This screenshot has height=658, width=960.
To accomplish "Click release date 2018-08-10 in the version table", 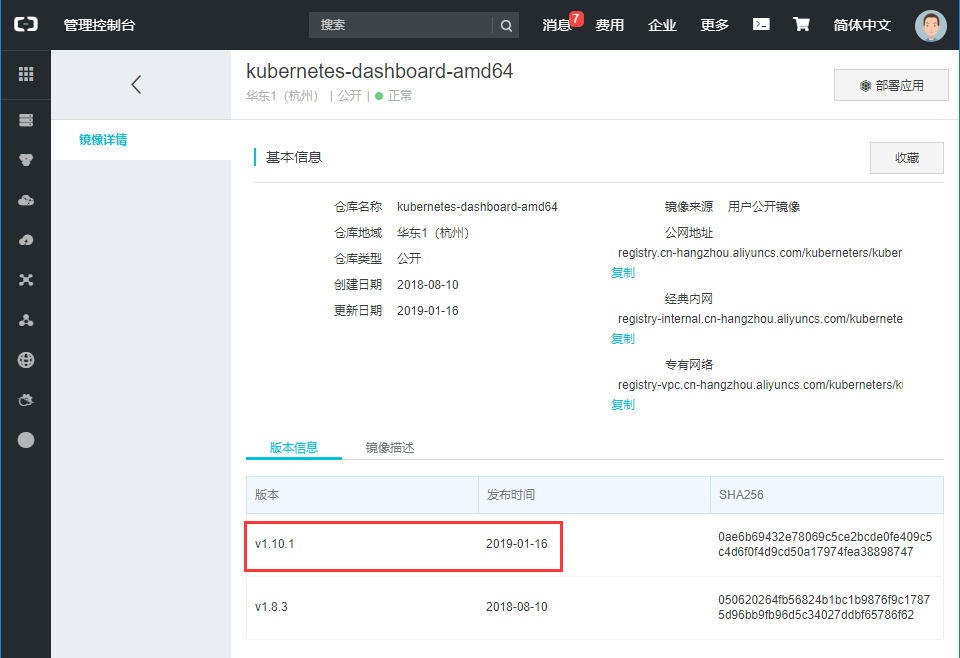I will click(517, 607).
